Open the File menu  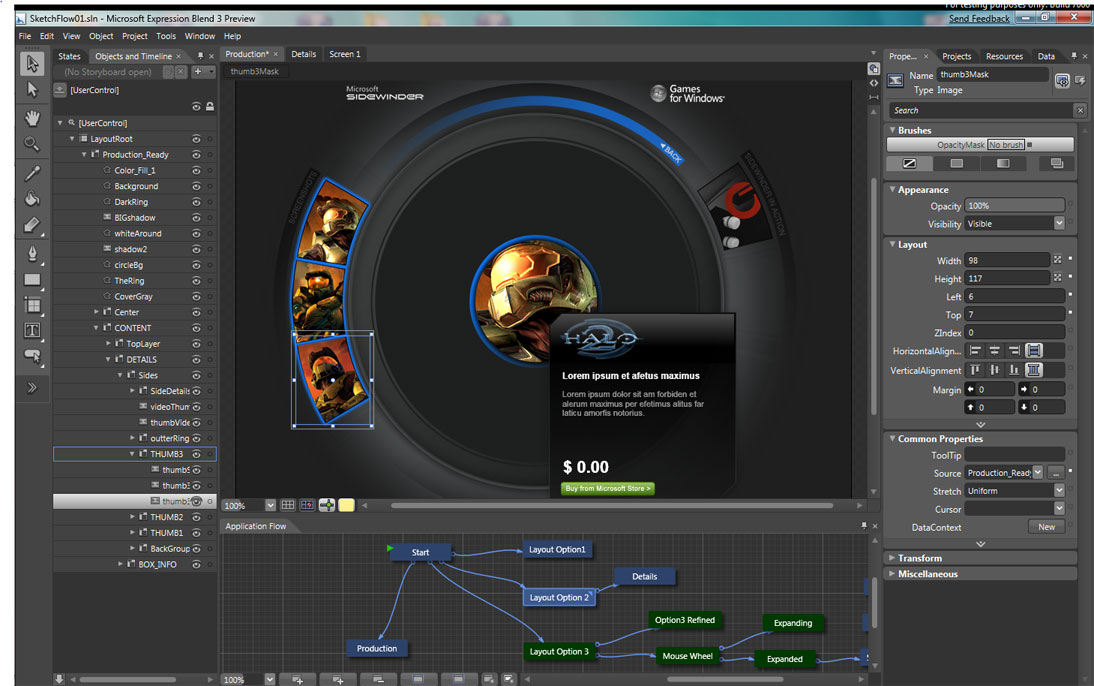tap(25, 36)
